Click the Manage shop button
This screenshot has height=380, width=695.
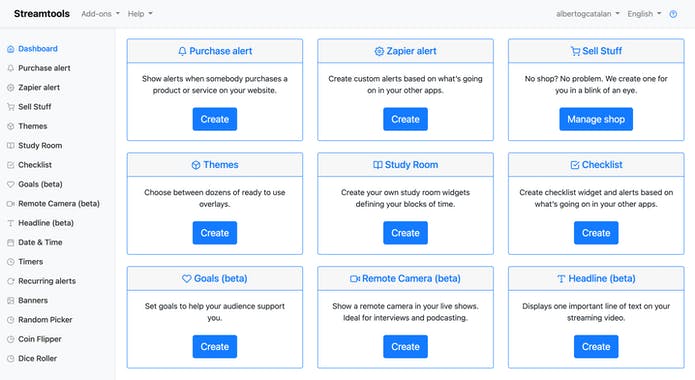click(x=596, y=119)
